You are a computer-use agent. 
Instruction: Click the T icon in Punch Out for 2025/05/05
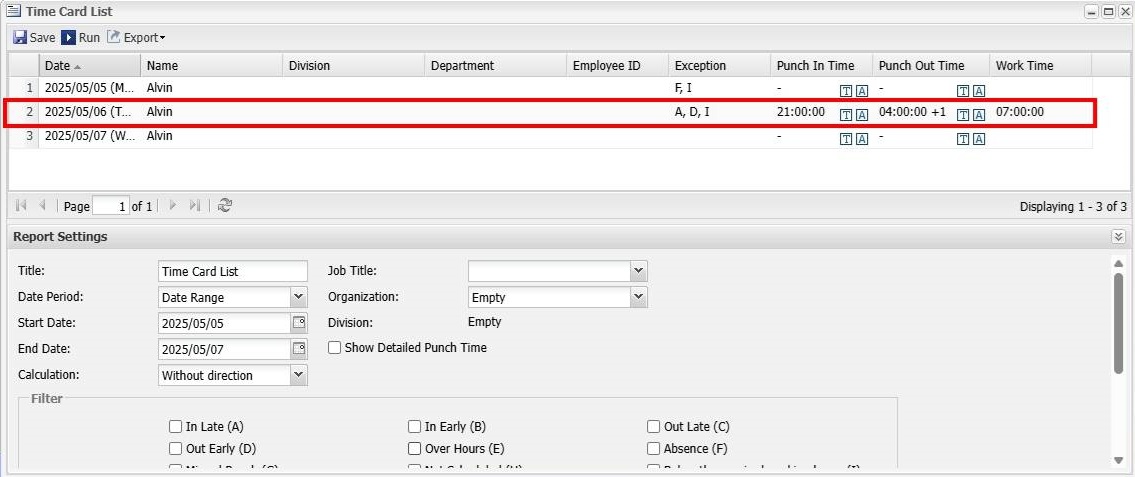click(x=963, y=91)
